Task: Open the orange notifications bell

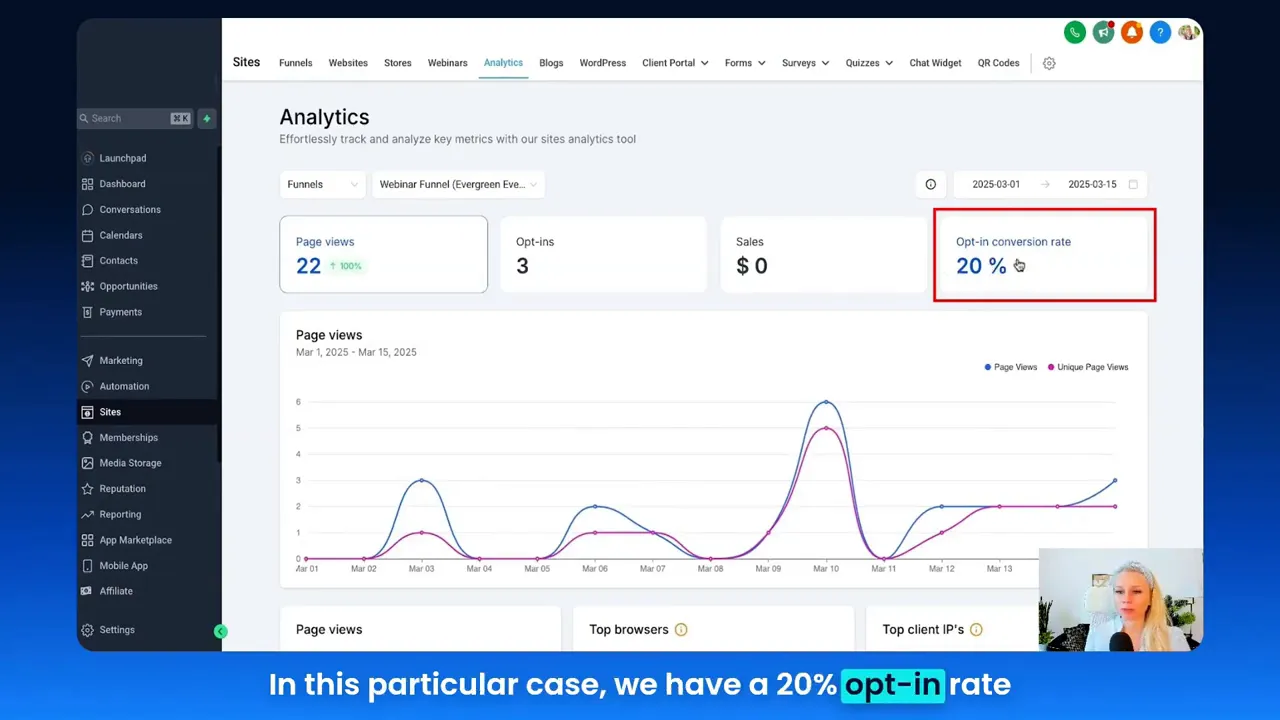Action: [x=1131, y=32]
